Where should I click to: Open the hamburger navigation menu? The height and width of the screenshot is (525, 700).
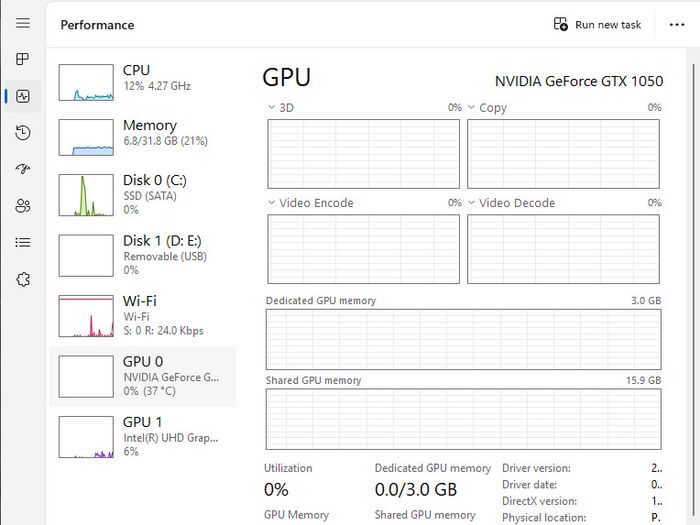[x=23, y=23]
